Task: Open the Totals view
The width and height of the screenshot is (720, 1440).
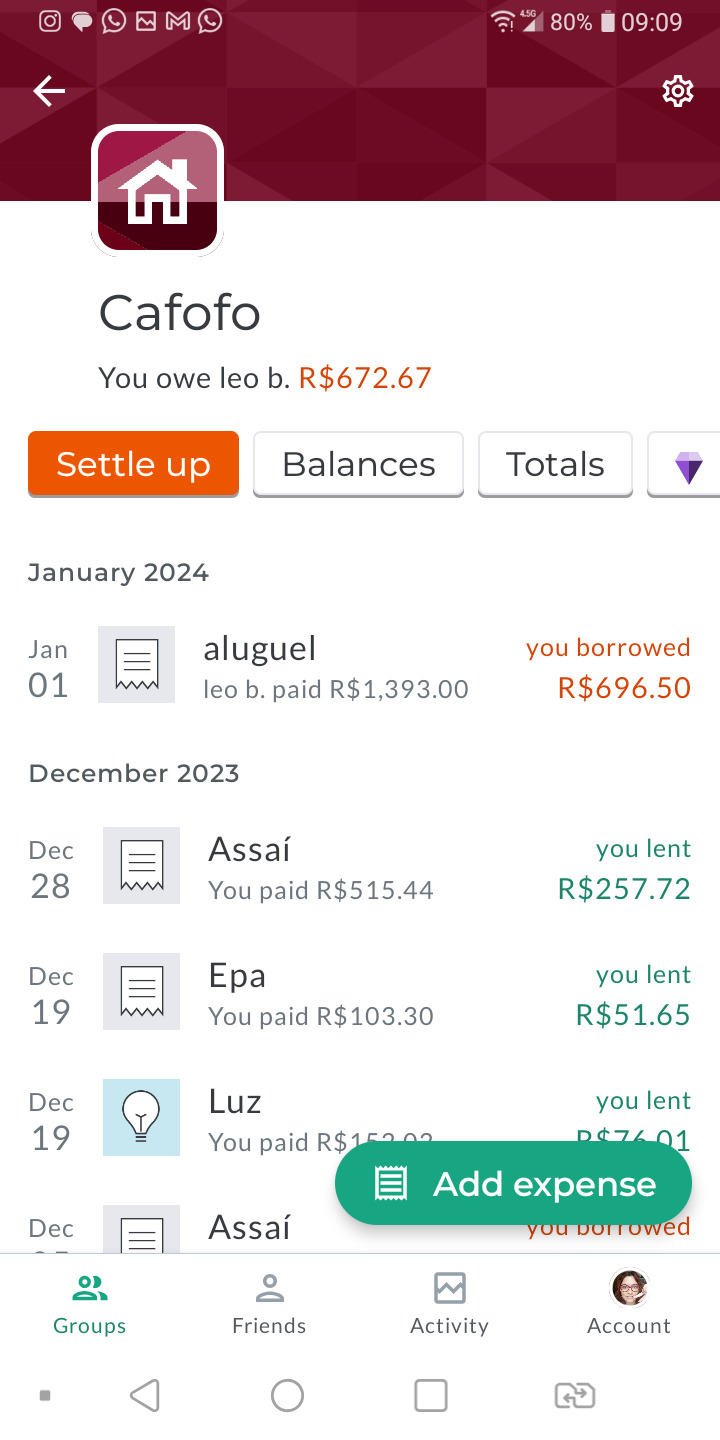Action: coord(555,464)
